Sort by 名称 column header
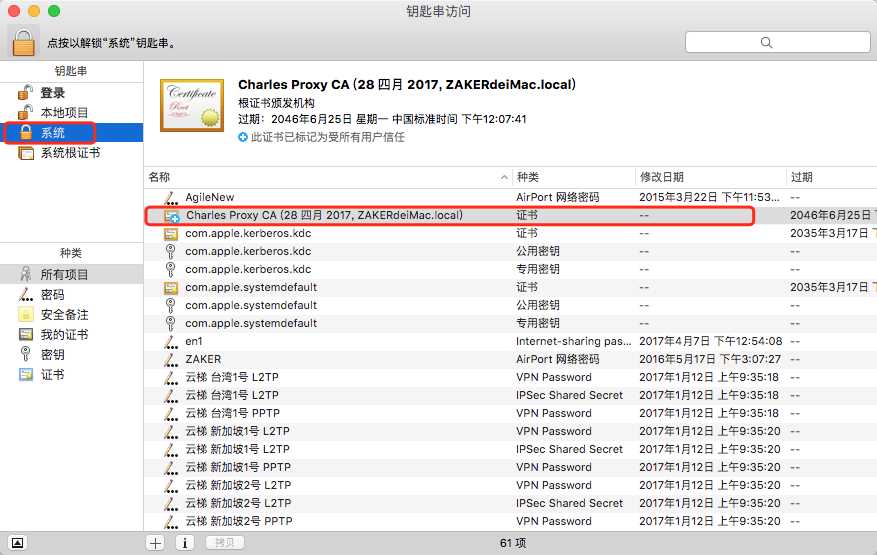Image resolution: width=877 pixels, height=555 pixels. pos(328,177)
